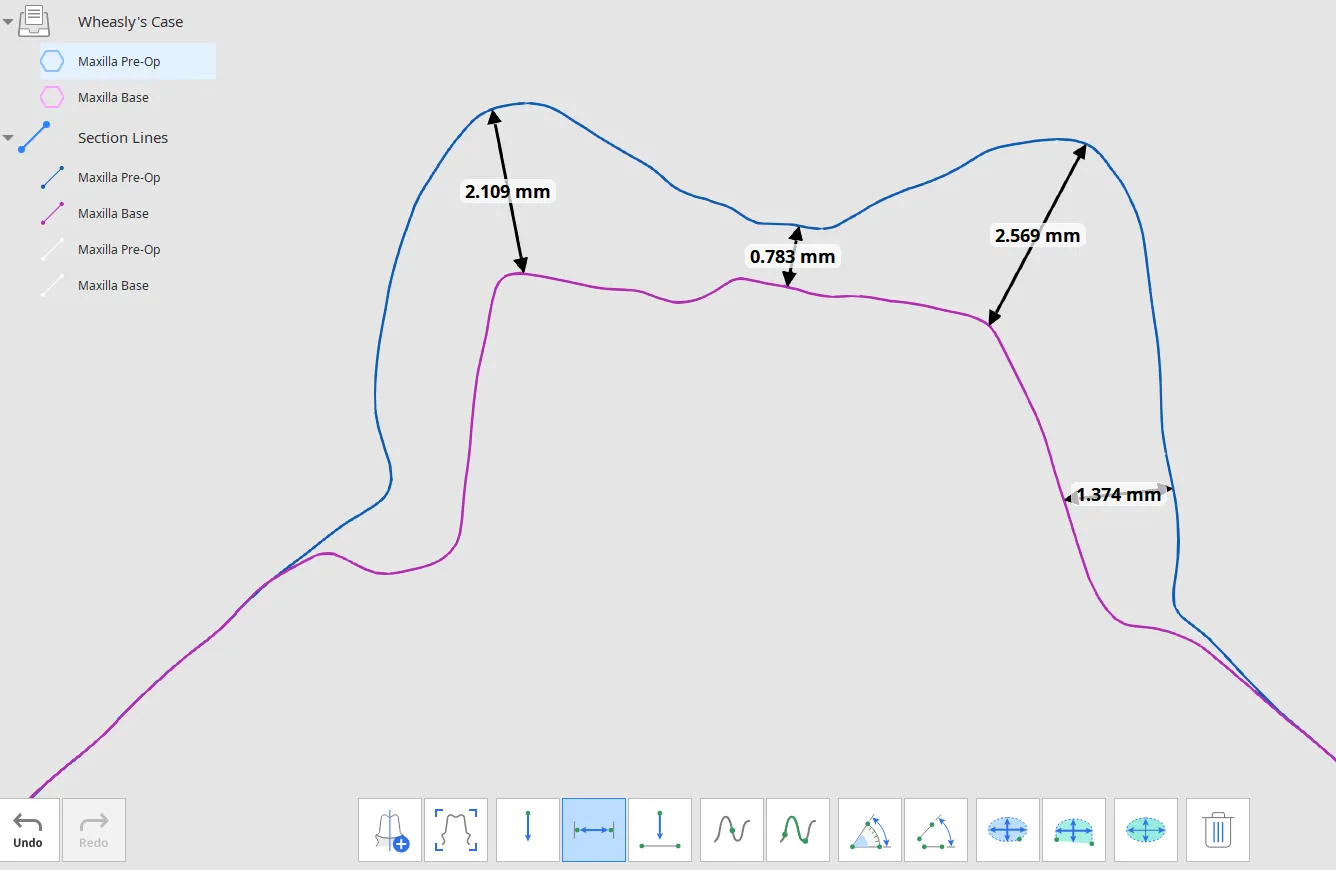Select the highlighted two-point distance tool
Screen dimensions: 1336x870
pos(594,830)
